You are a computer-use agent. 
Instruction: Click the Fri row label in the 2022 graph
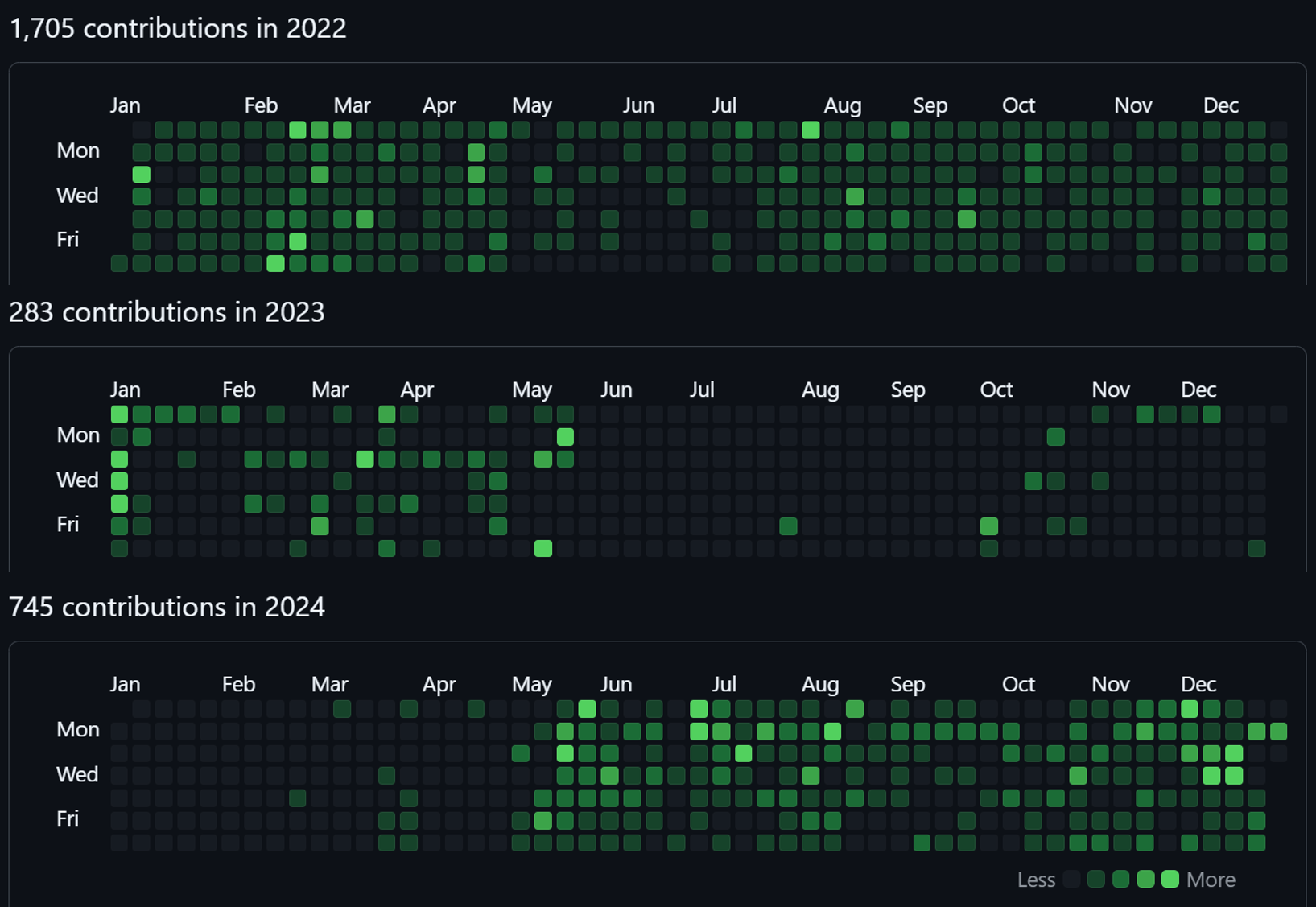[68, 240]
